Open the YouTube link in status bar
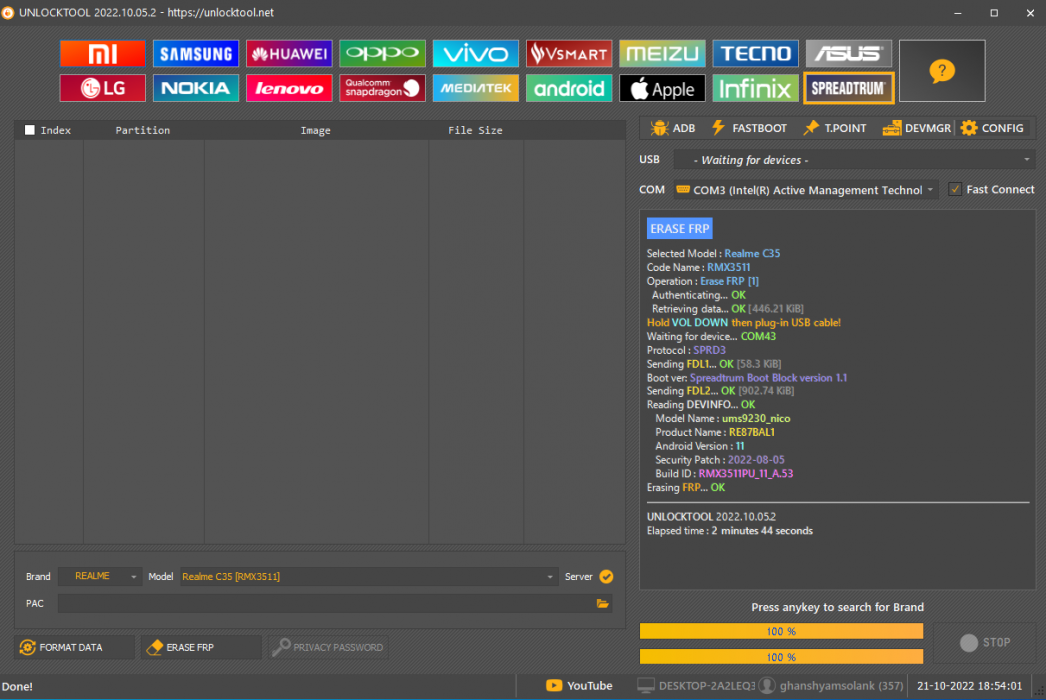The width and height of the screenshot is (1046, 700). tap(579, 685)
